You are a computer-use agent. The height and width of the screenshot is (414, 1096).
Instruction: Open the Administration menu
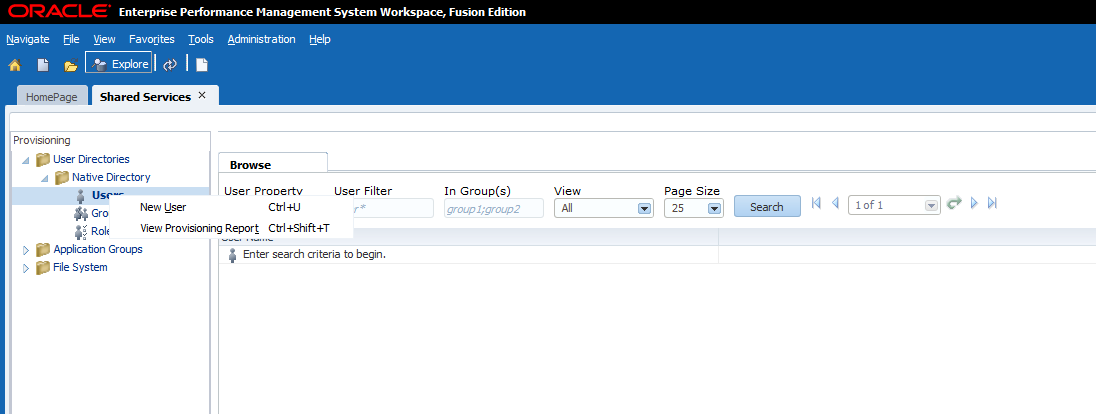(261, 39)
